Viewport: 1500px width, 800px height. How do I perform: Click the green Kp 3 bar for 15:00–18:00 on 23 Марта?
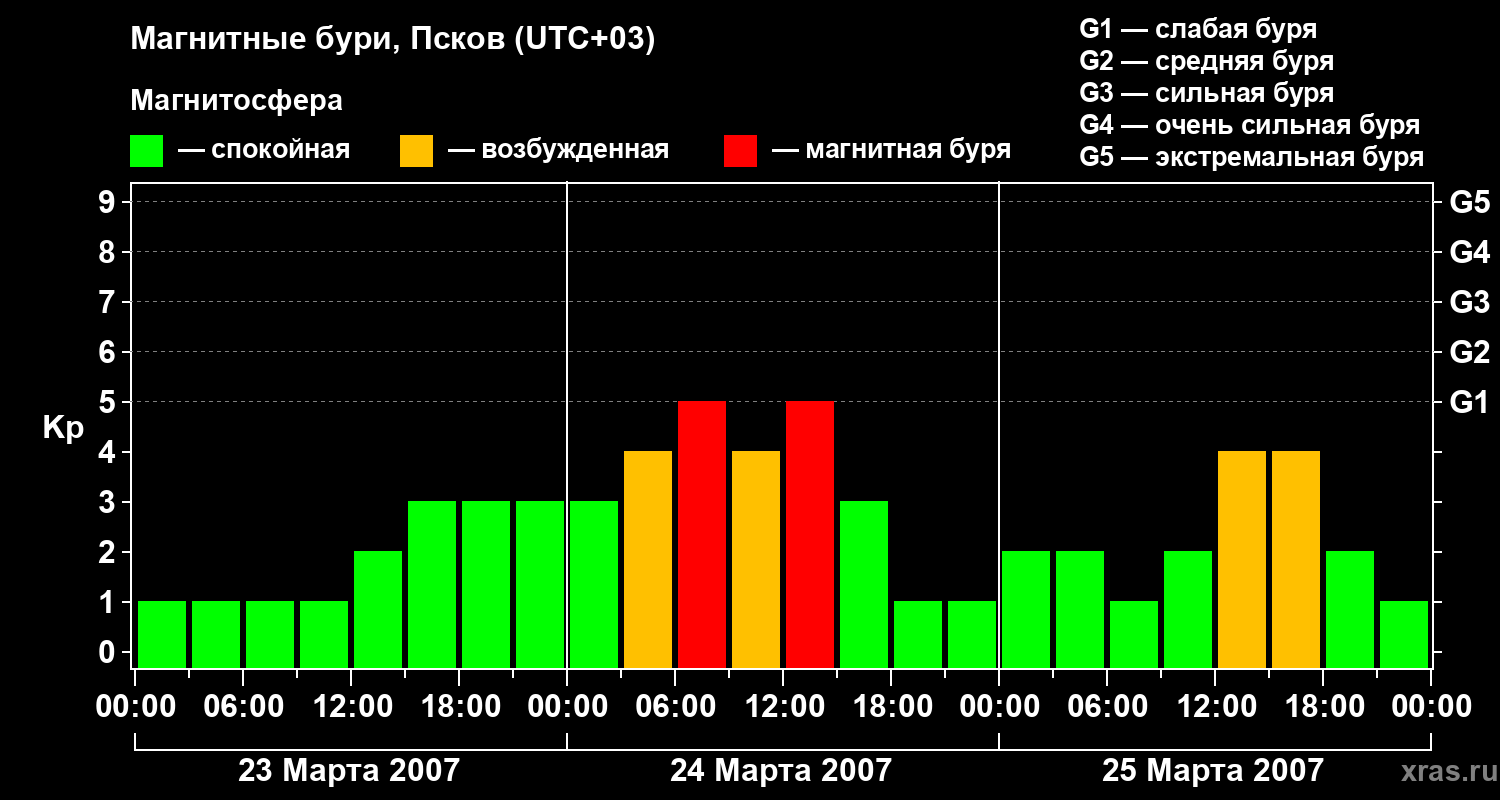point(432,584)
